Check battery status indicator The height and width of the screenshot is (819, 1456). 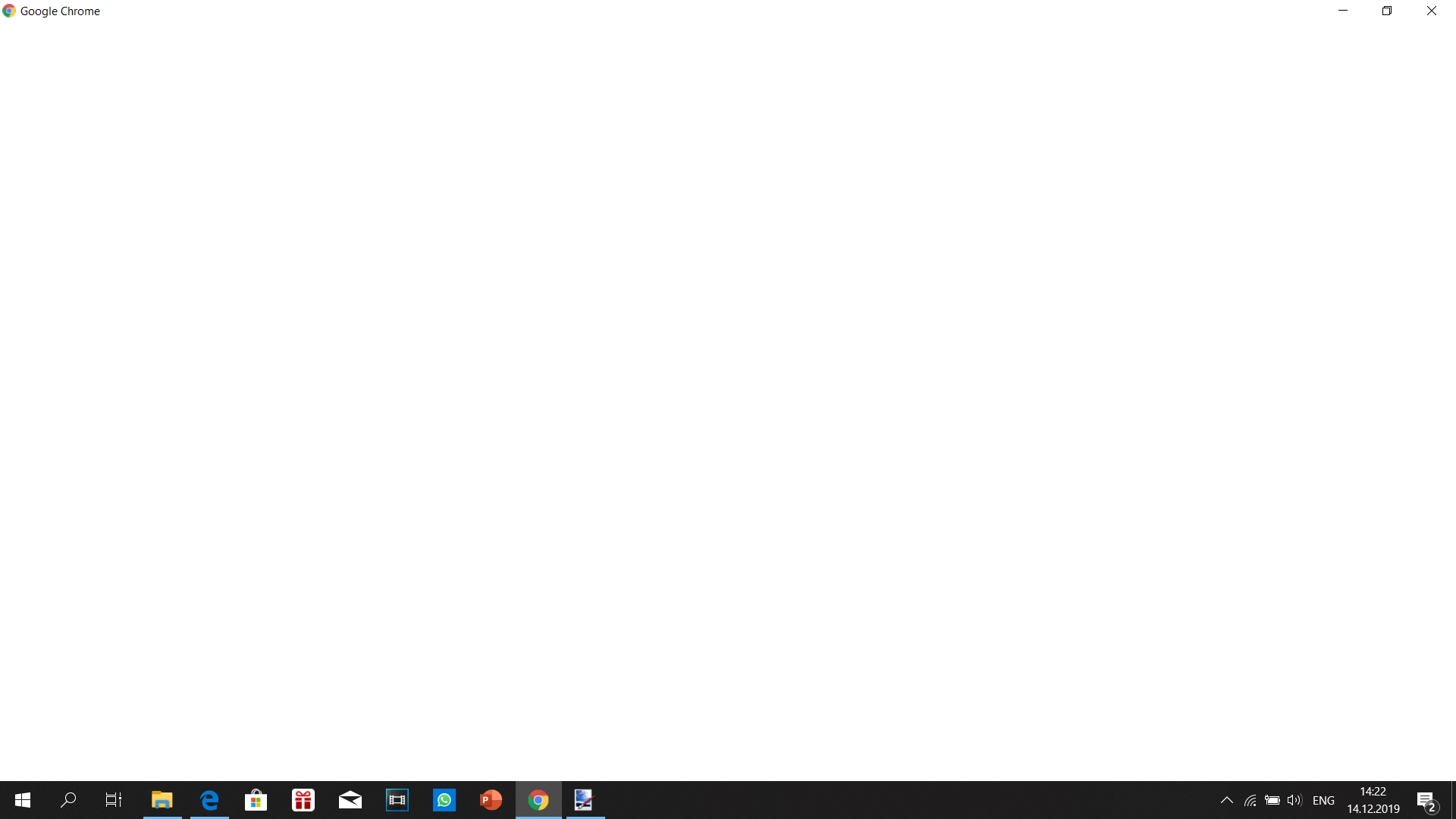pyautogui.click(x=1272, y=800)
